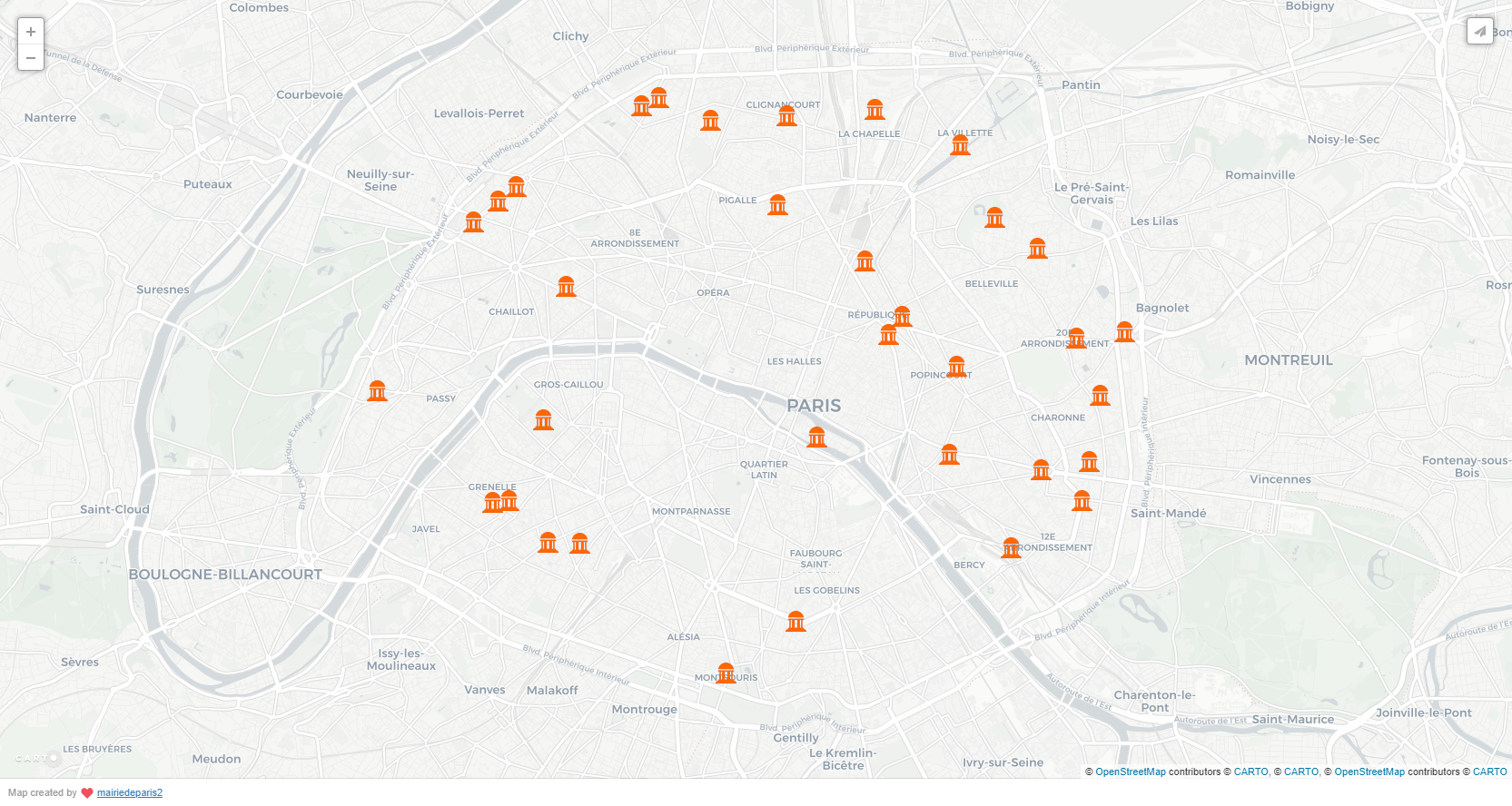Click the Les Halles label
This screenshot has width=1512, height=806.
coord(794,361)
